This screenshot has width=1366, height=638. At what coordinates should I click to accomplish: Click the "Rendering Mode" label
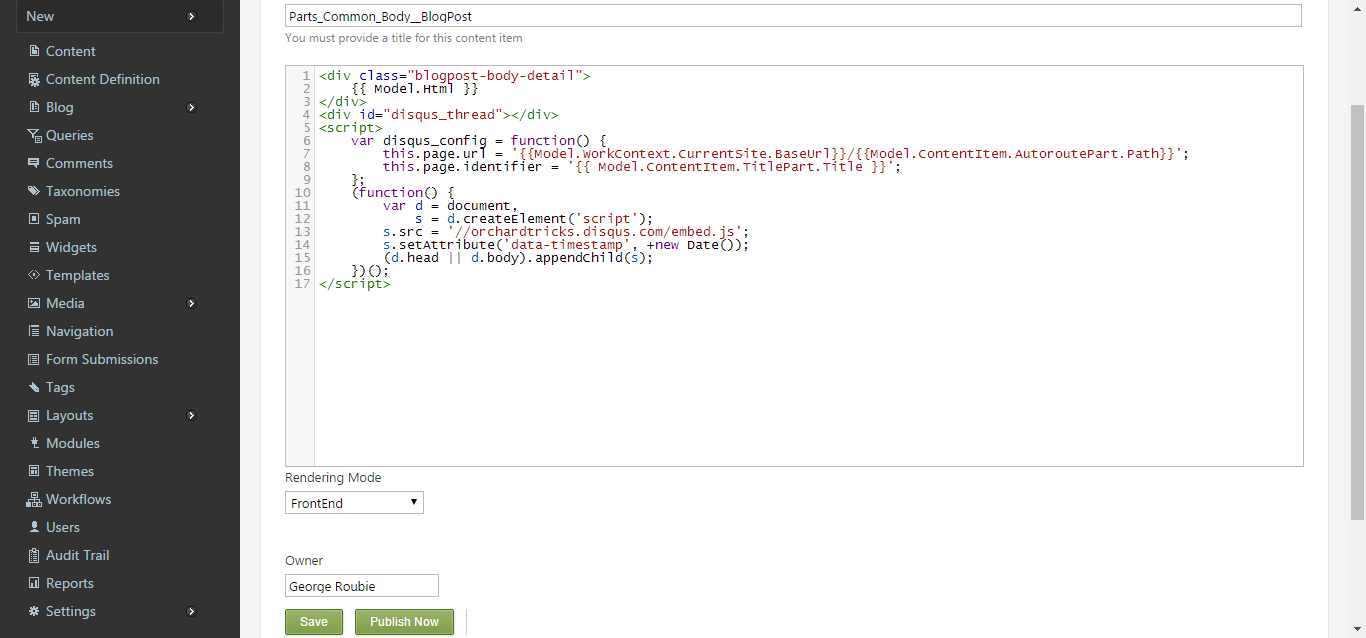click(333, 477)
